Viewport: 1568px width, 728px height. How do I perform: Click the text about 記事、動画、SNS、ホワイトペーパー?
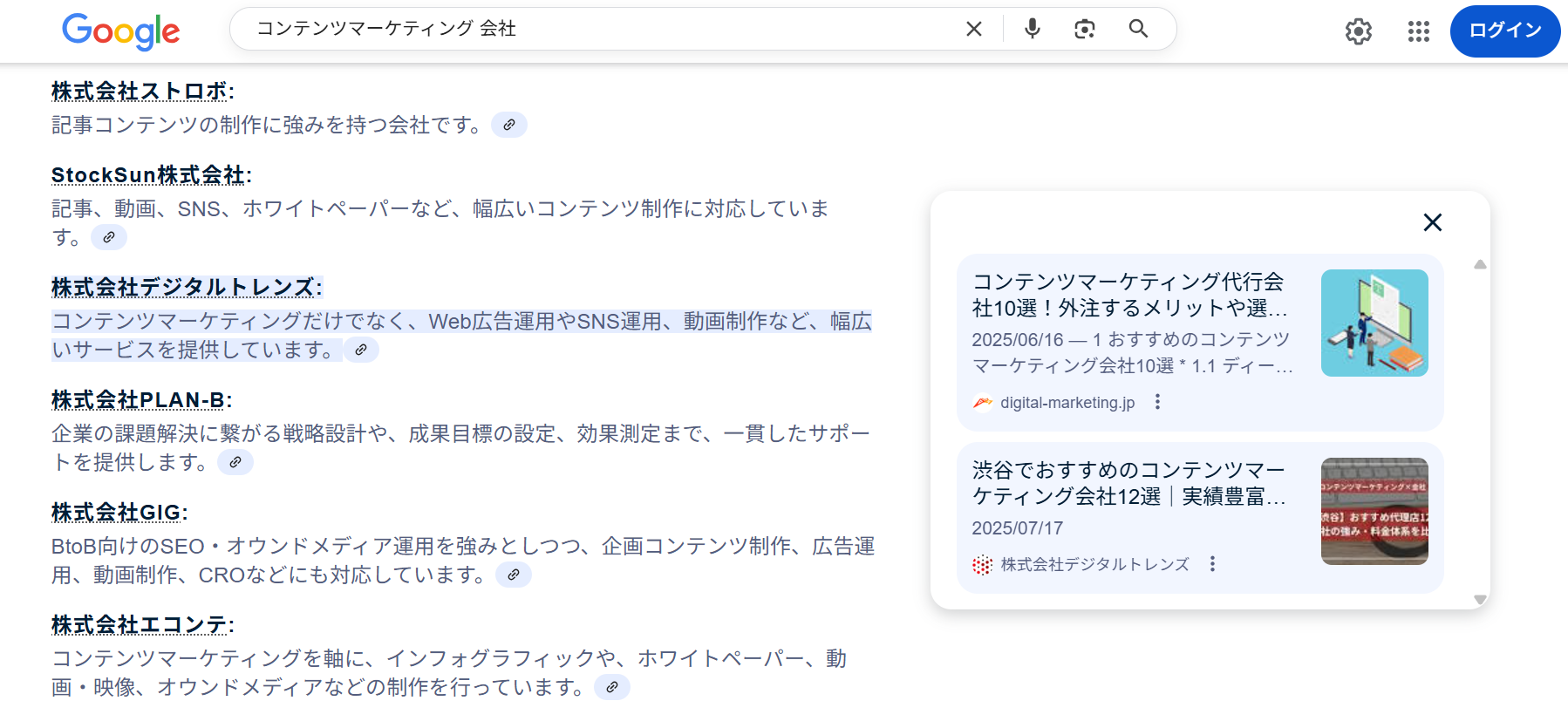click(440, 222)
